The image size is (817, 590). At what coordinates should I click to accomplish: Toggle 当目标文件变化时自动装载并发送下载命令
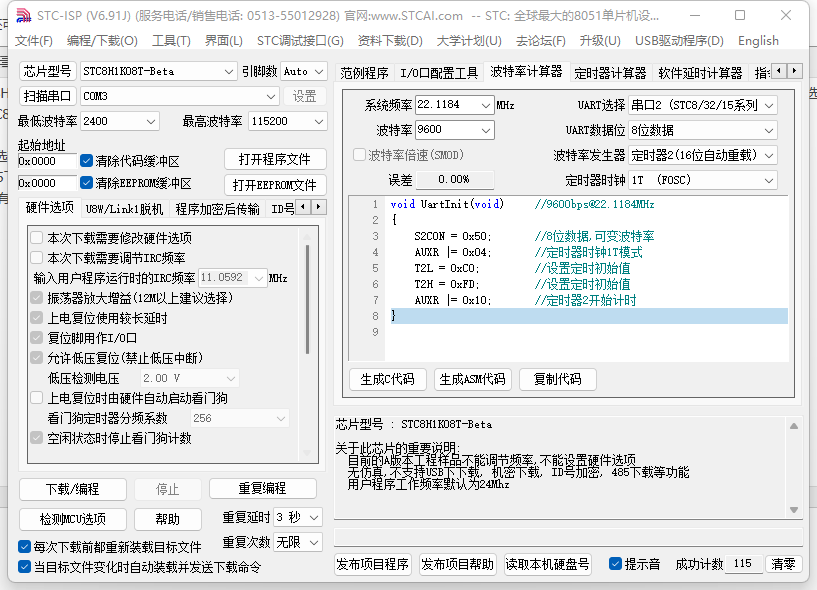click(x=24, y=567)
